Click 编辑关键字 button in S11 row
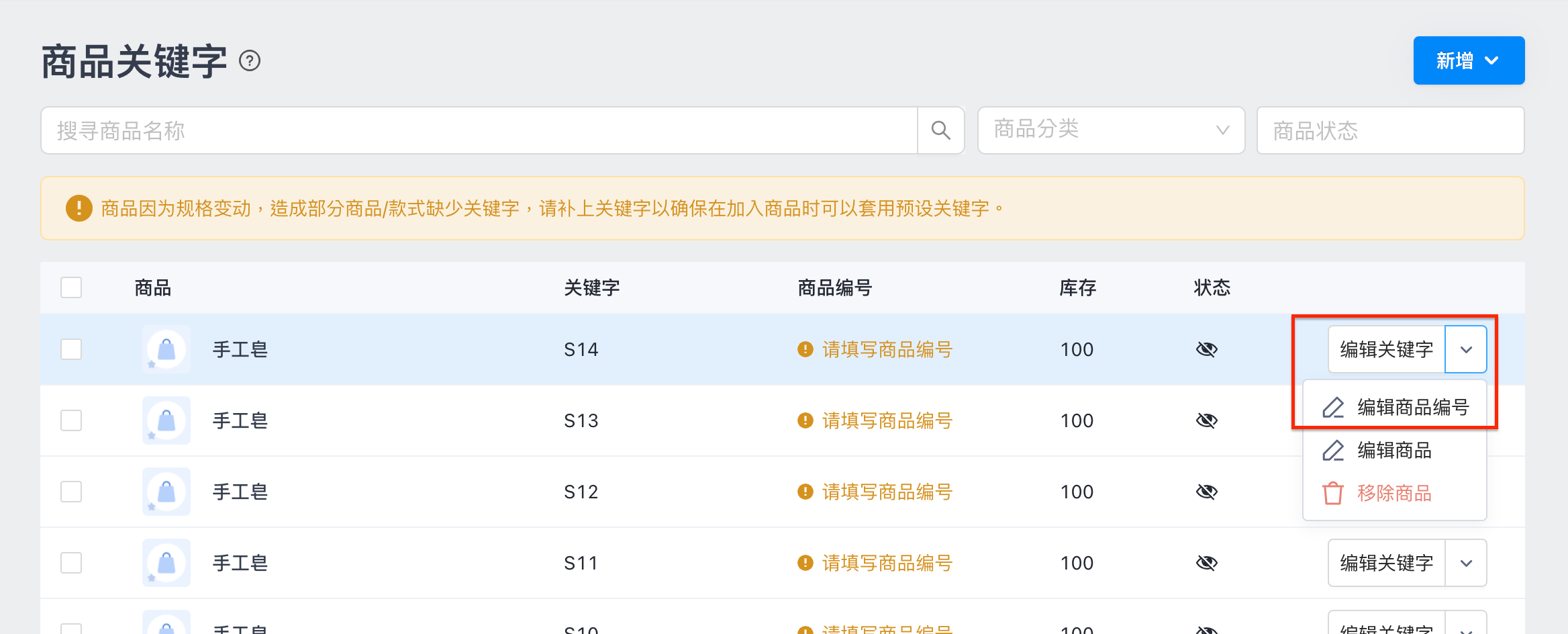Viewport: 1568px width, 634px height. point(1387,563)
